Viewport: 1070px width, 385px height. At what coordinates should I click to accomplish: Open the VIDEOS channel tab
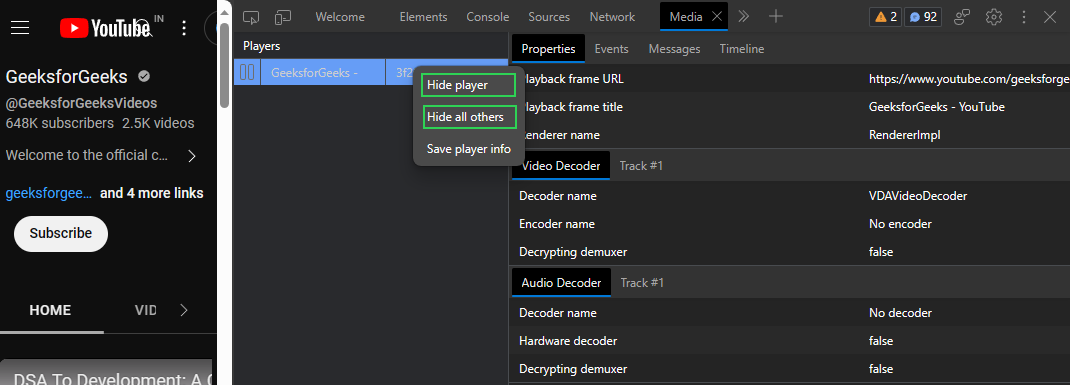coord(146,311)
